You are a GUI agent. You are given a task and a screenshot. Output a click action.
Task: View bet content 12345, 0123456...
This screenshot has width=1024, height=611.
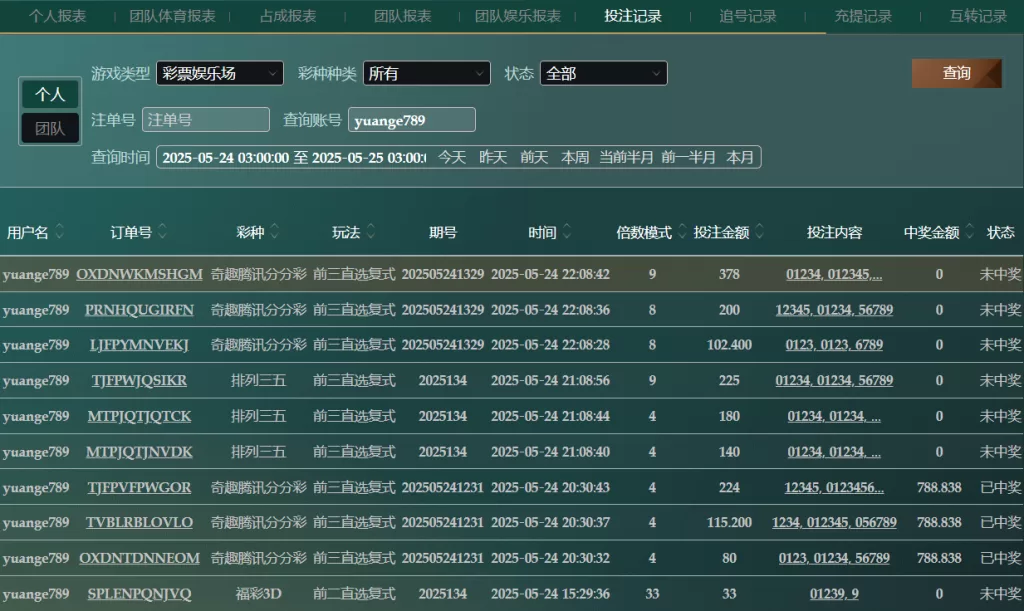[834, 488]
